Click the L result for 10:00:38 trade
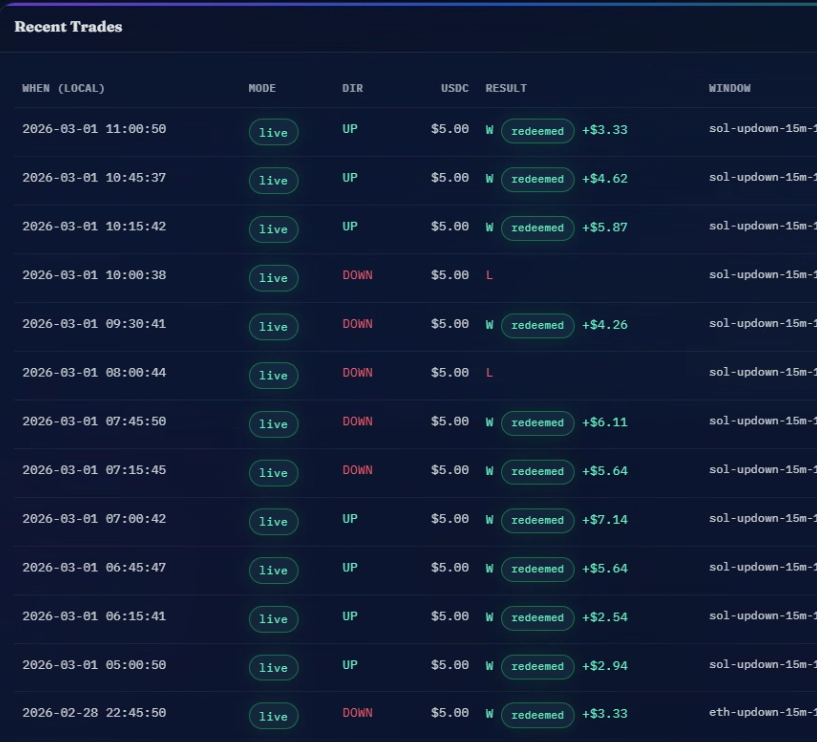Viewport: 817px width, 742px height. pos(489,275)
